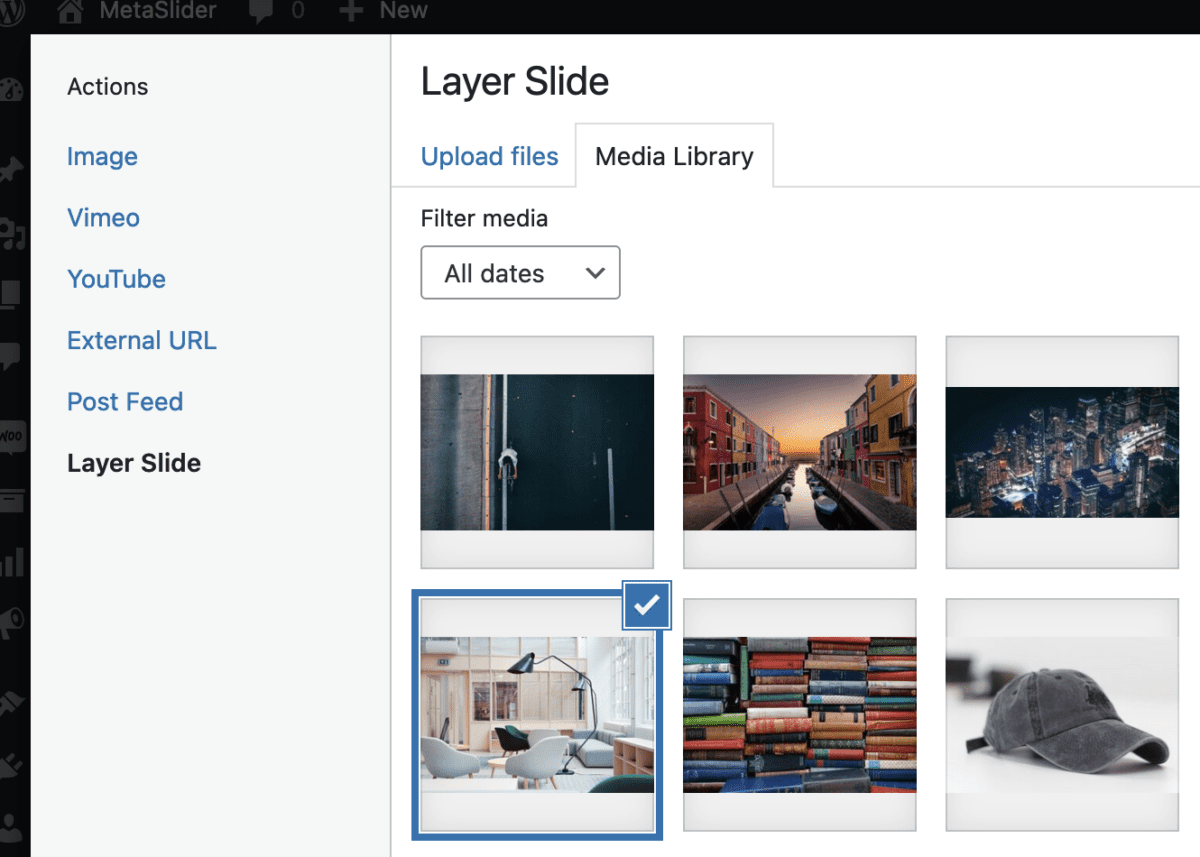1200x857 pixels.
Task: Uncheck the selected interior room image
Action: (646, 605)
